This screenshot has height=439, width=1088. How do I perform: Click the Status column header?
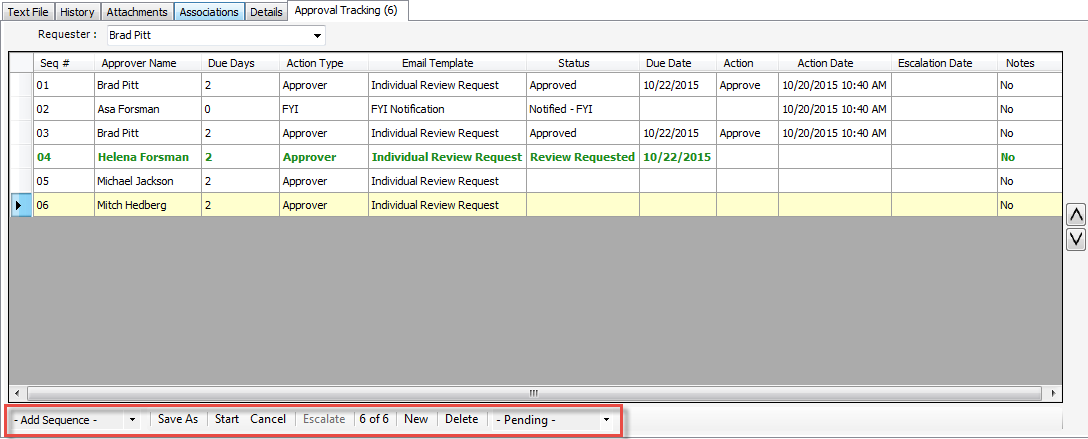click(x=583, y=63)
